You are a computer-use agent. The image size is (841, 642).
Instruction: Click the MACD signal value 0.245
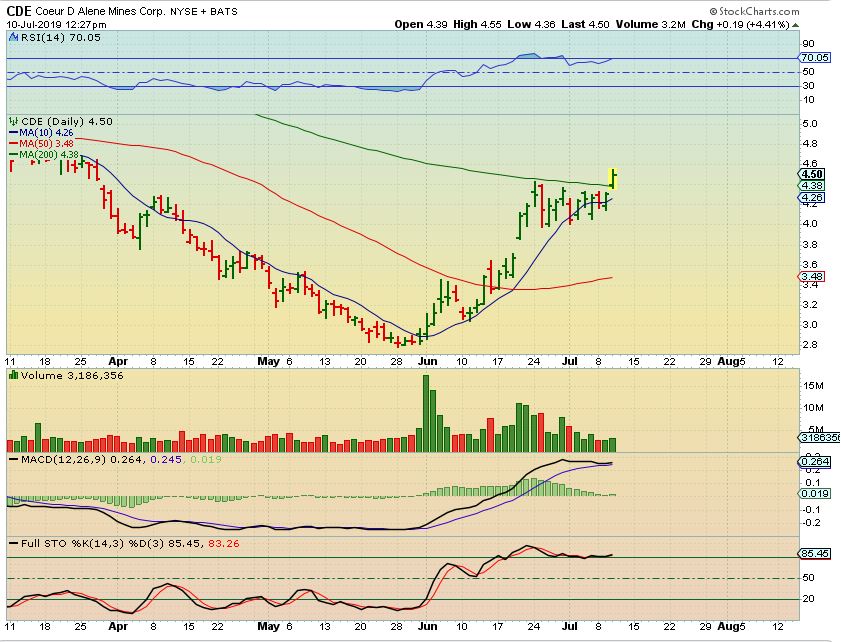166,460
